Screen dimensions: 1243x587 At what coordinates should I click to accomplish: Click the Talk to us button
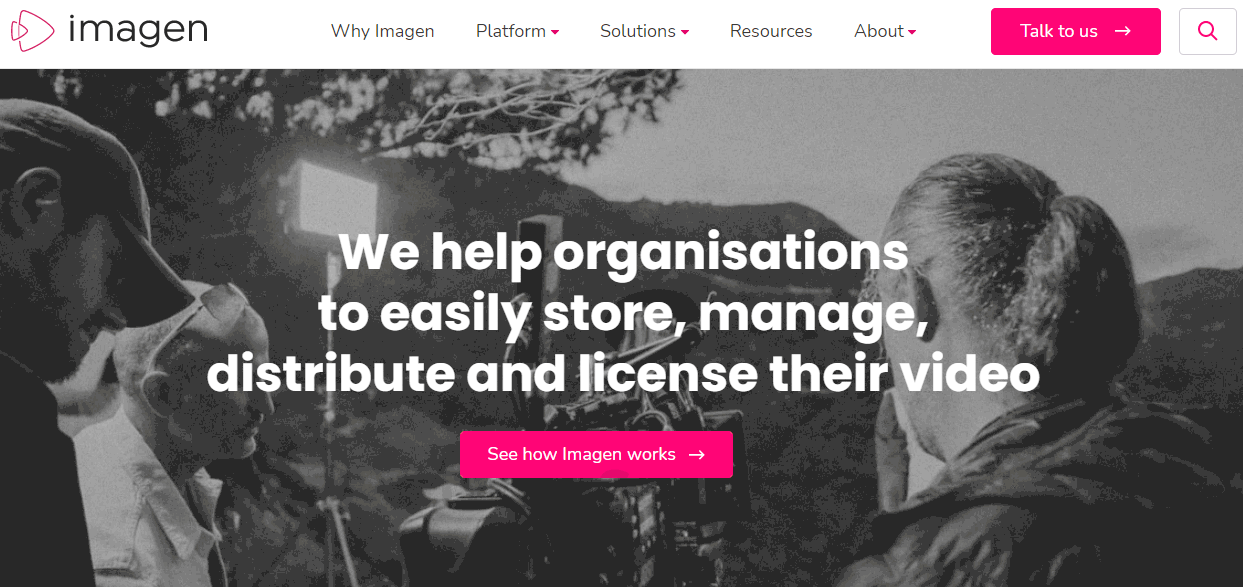click(x=1076, y=31)
